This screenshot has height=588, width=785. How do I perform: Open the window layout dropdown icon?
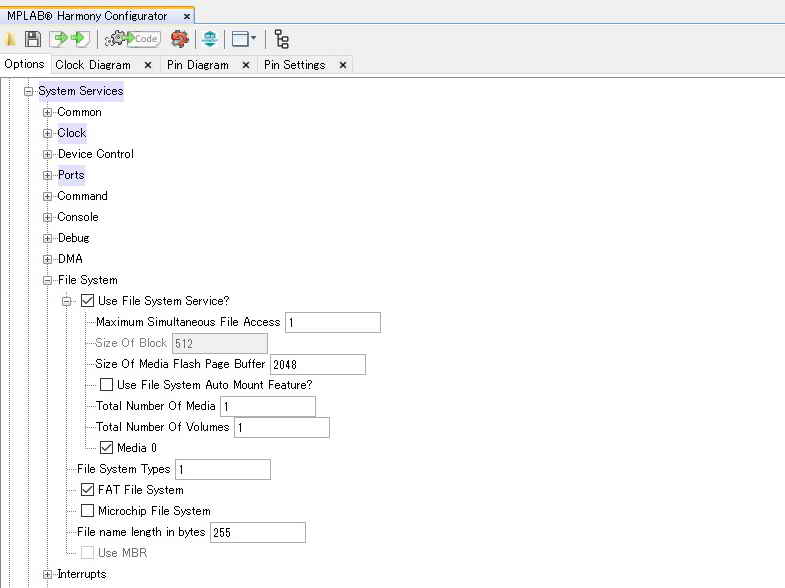[244, 39]
